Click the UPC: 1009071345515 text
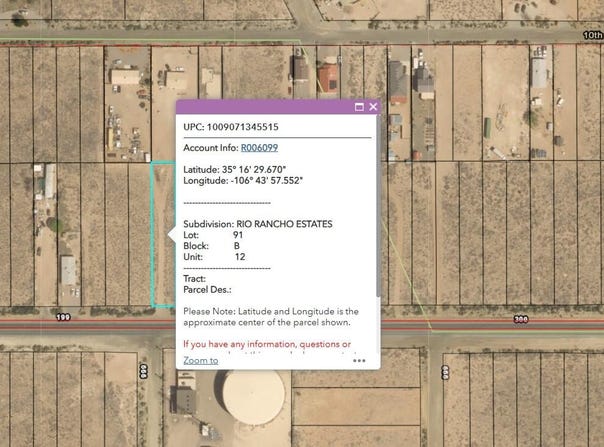Image resolution: width=604 pixels, height=447 pixels. 231,127
